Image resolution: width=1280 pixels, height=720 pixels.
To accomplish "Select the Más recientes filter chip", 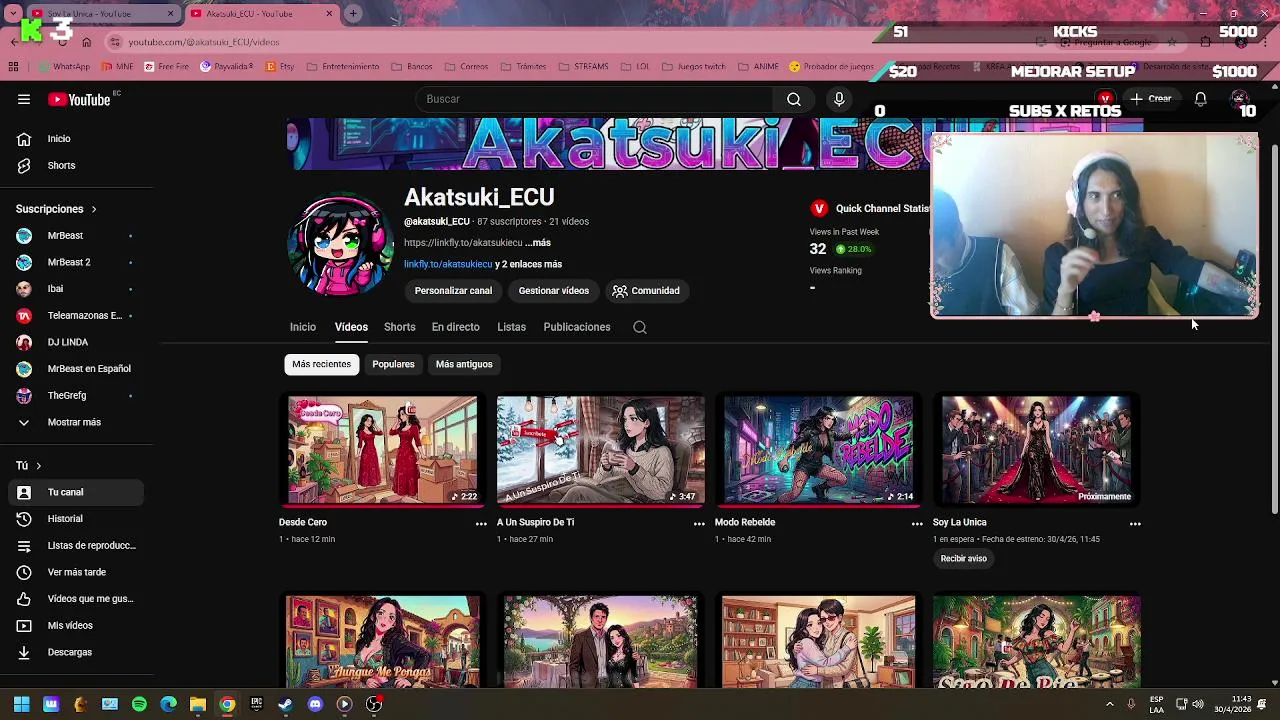I will click(x=321, y=364).
